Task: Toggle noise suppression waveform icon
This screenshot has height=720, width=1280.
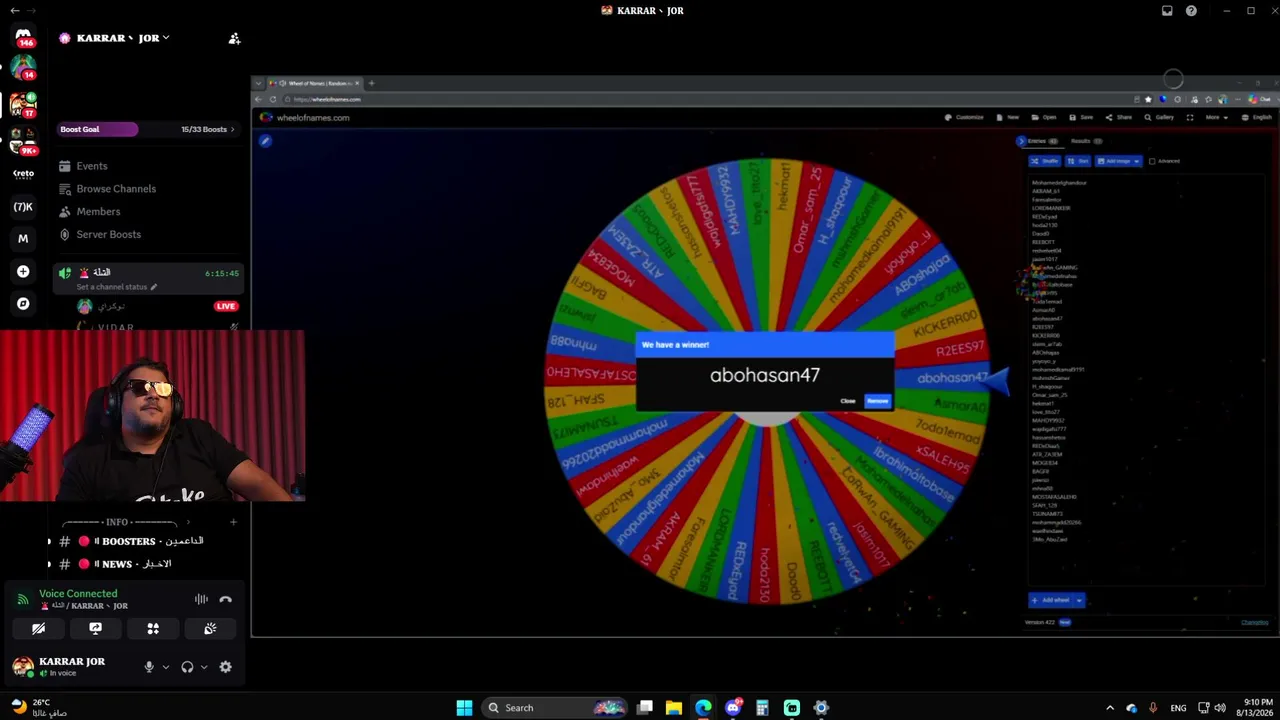Action: pyautogui.click(x=202, y=599)
